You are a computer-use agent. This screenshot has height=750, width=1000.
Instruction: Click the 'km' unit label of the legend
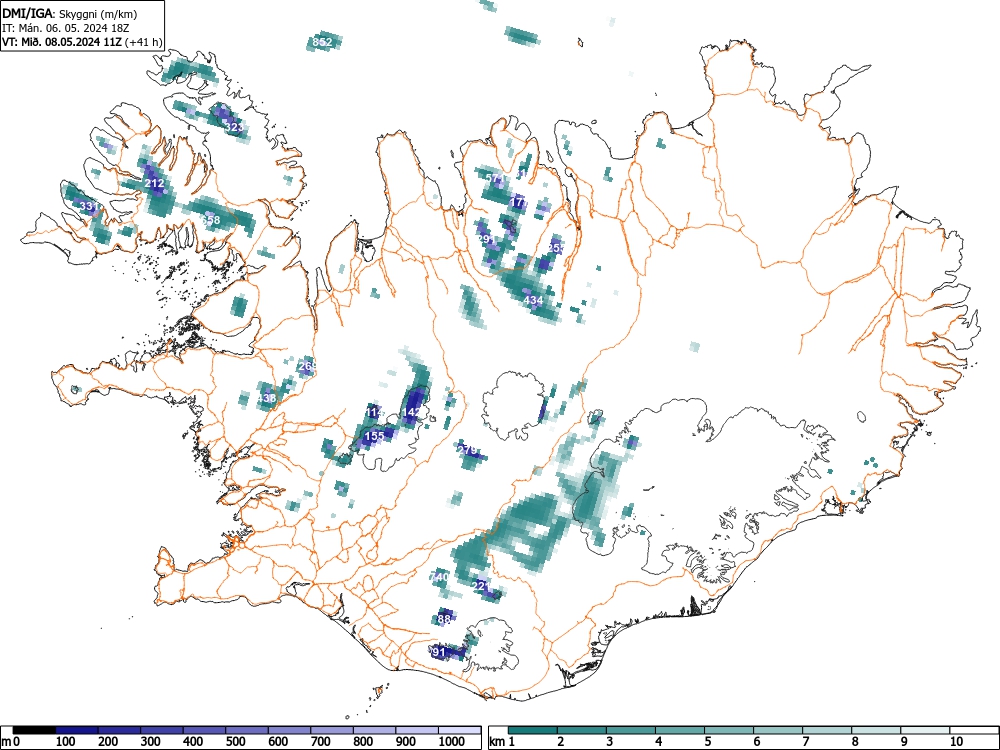coord(497,742)
